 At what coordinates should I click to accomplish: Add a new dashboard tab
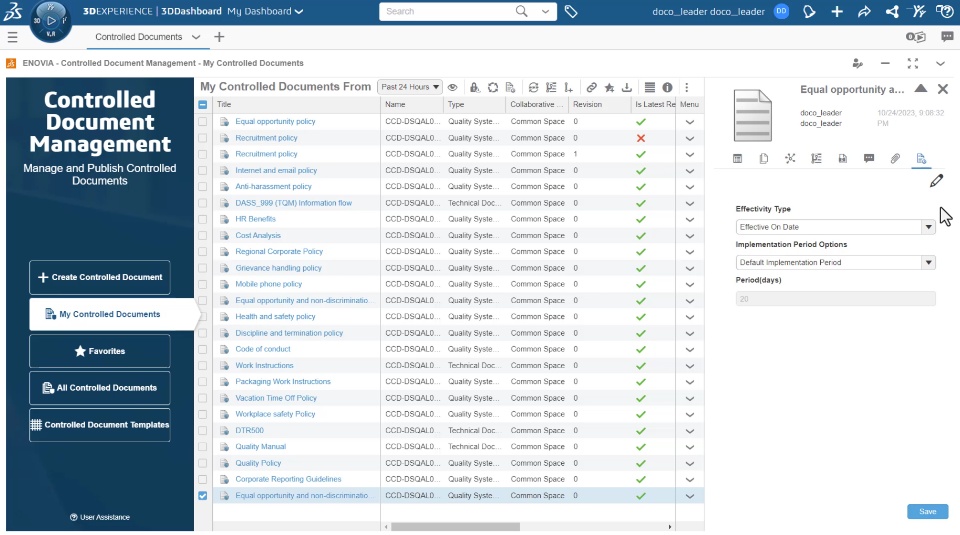219,37
